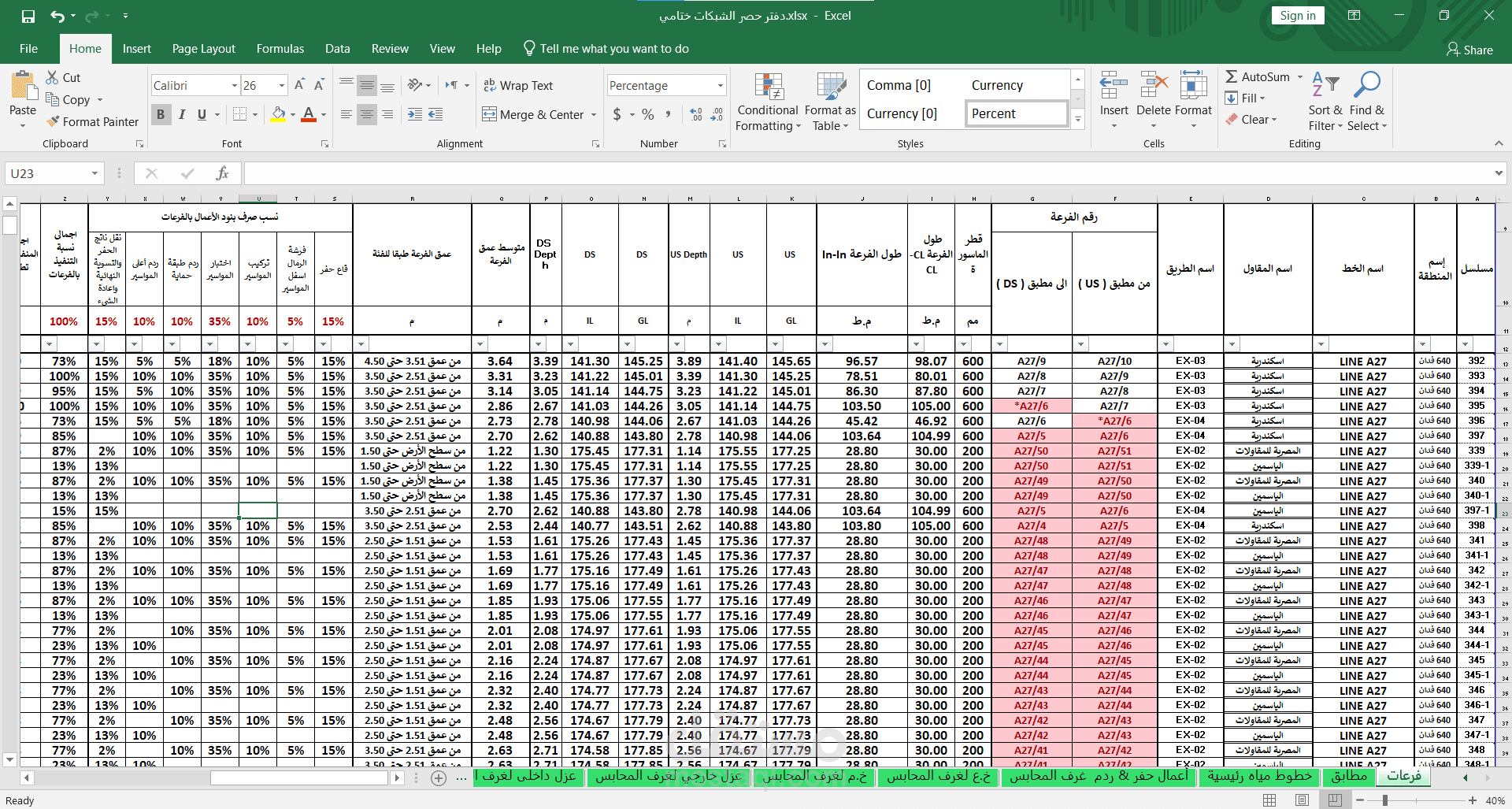Switch to the Formulas tab
The image size is (1512, 809).
point(280,49)
